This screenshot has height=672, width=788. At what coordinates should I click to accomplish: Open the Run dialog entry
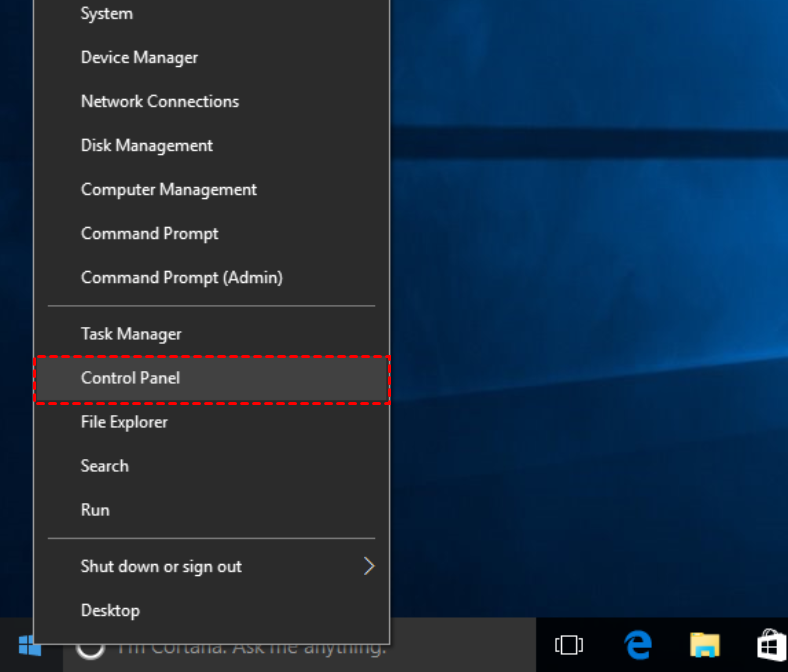[95, 510]
